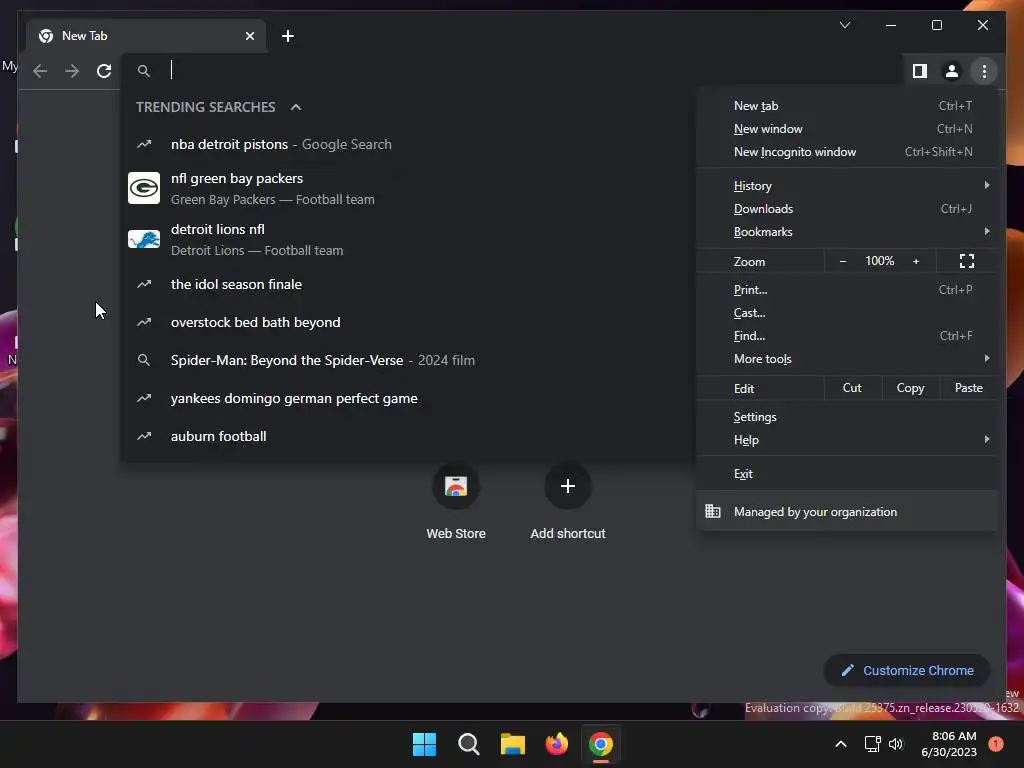Choose New window from Chrome menu
Viewport: 1024px width, 768px height.
[x=847, y=129]
